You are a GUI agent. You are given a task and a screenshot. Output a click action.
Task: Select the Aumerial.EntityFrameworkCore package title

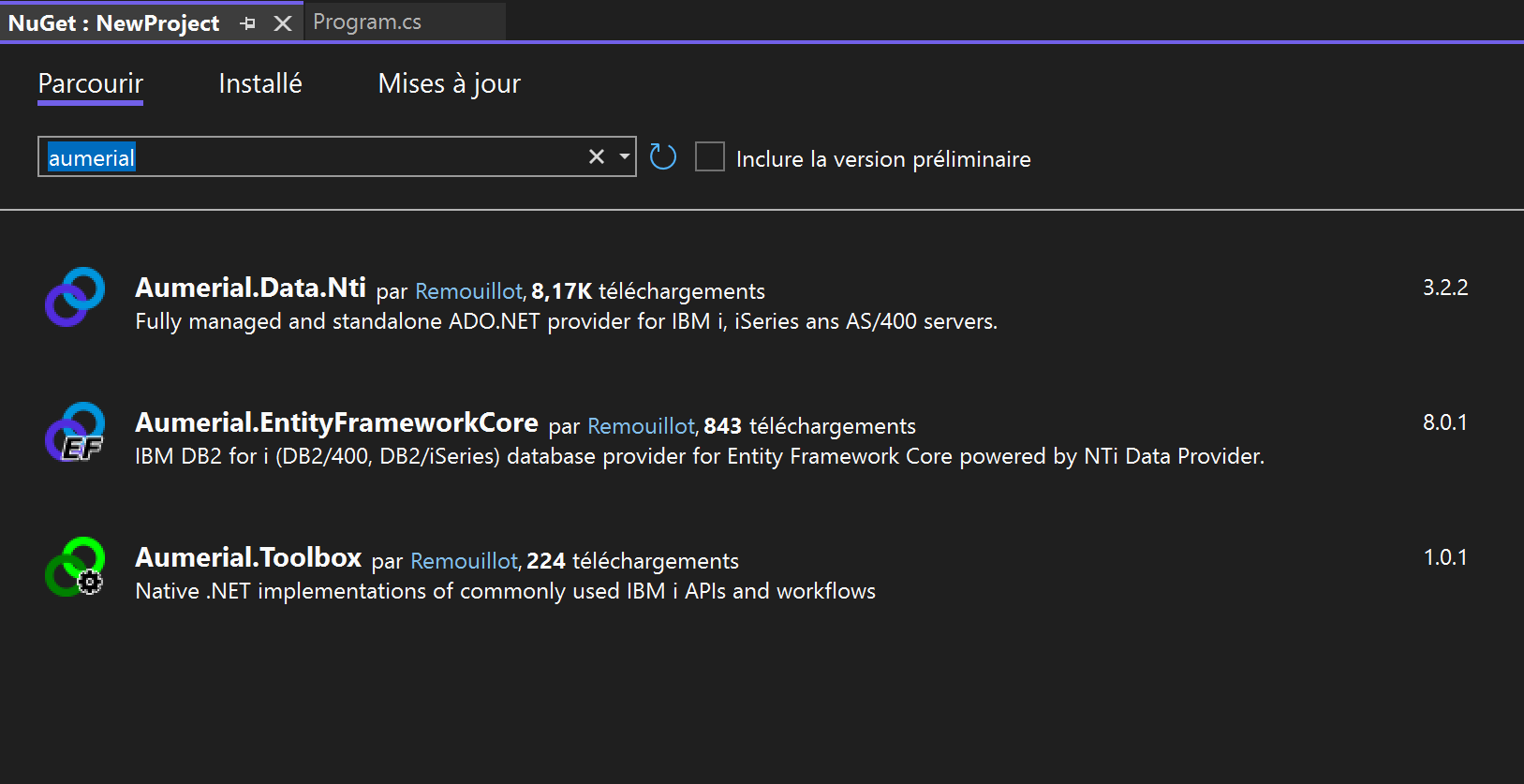coord(336,422)
